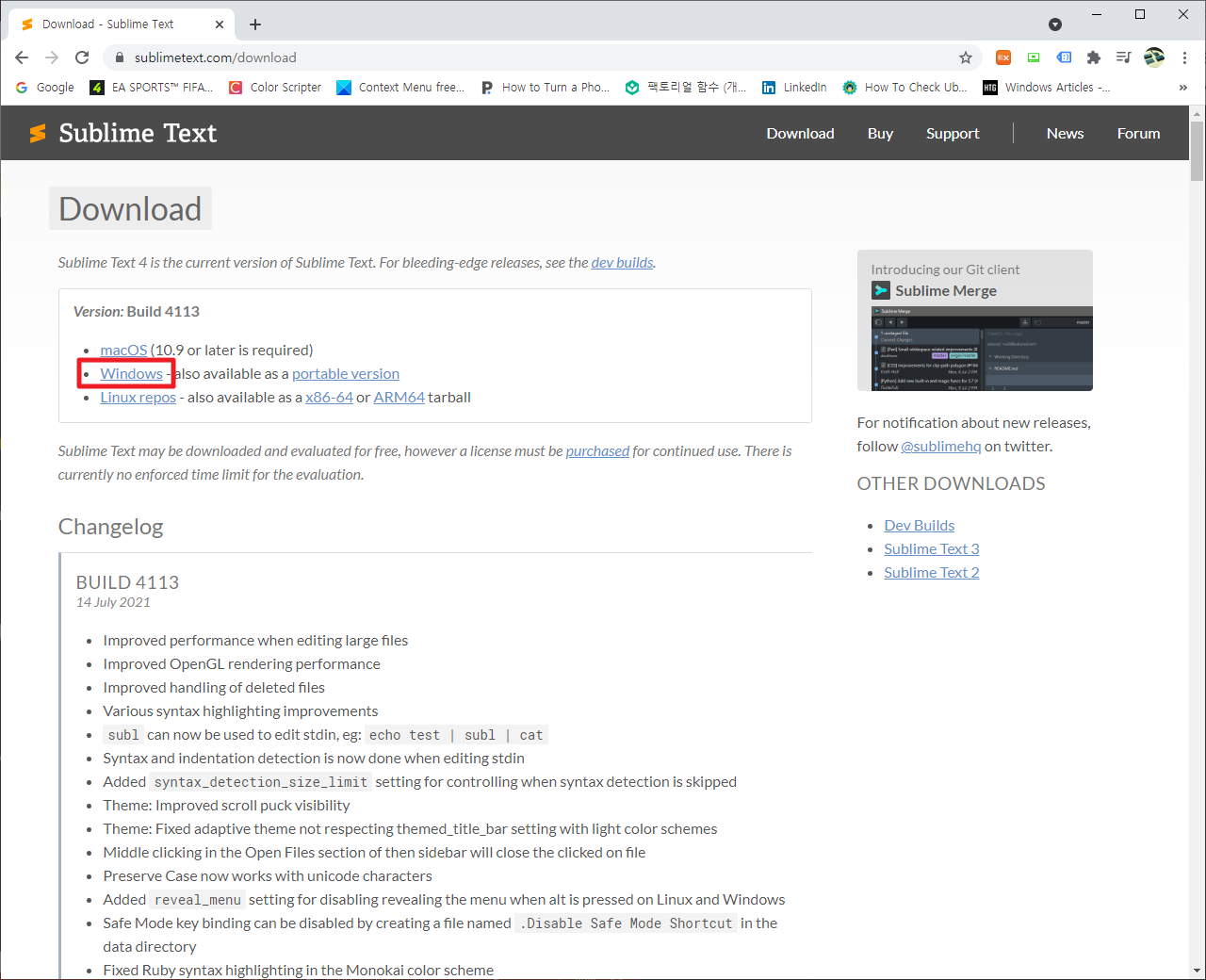This screenshot has width=1206, height=980.
Task: Open the Buy item in site navigation
Action: 880,134
